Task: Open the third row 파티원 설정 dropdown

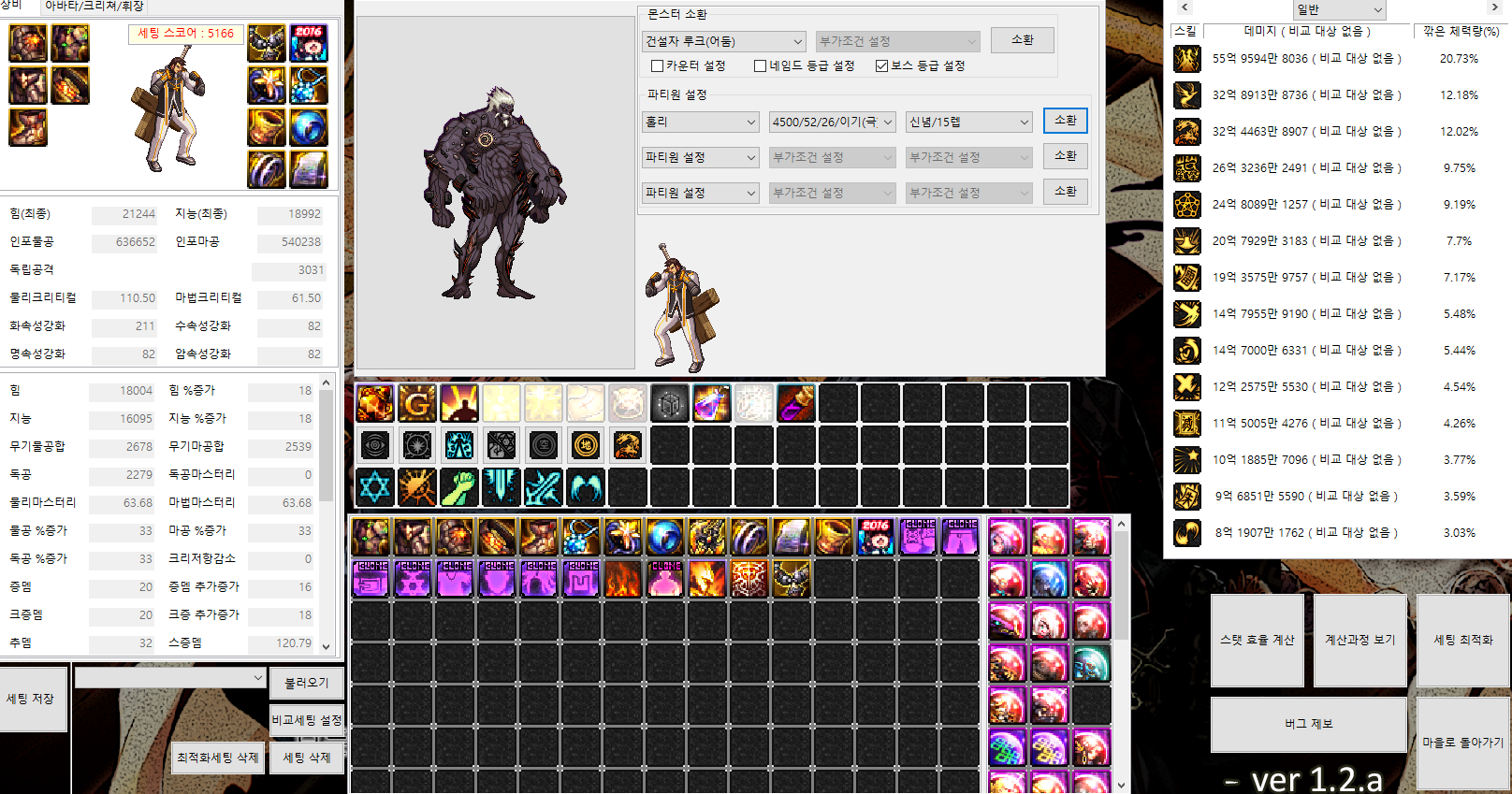Action: click(x=701, y=193)
